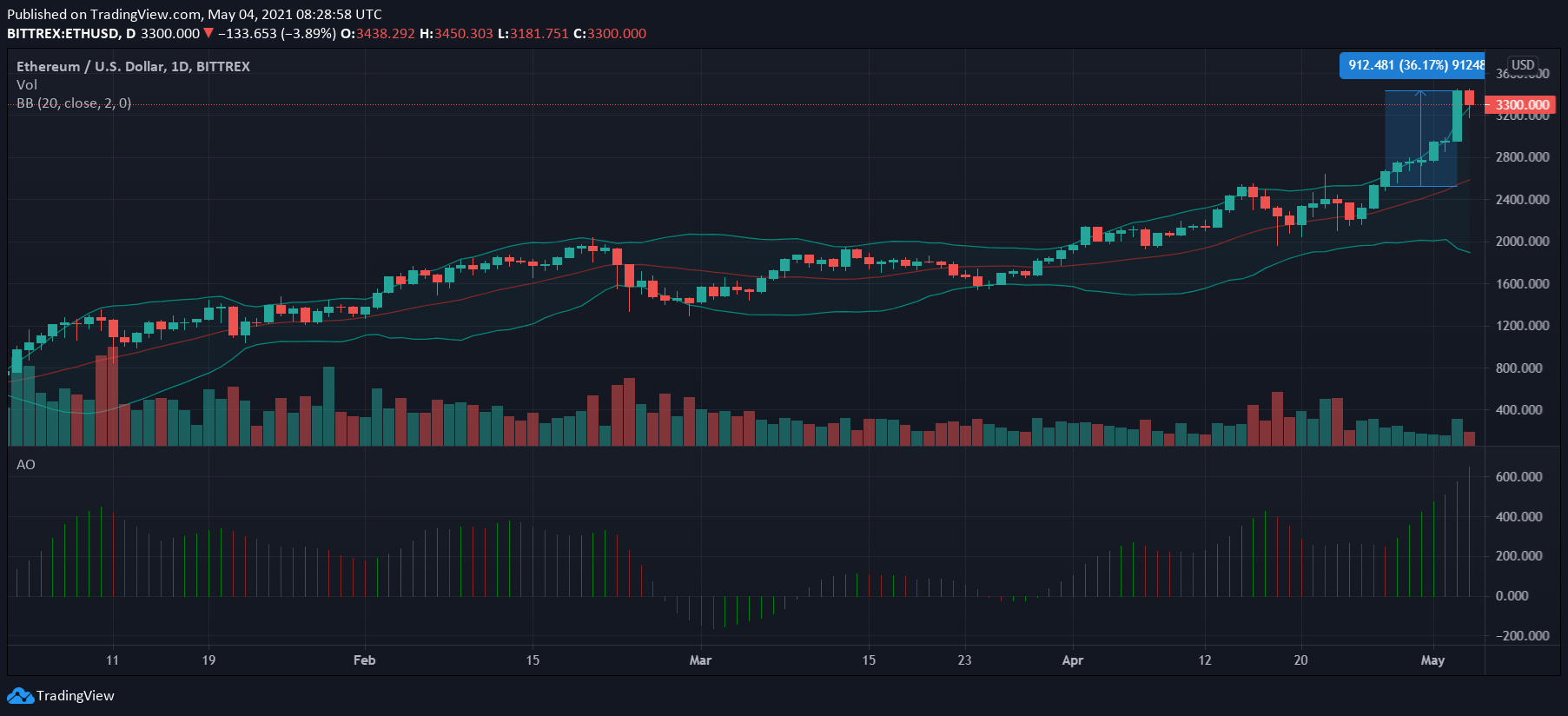
Task: Click the red down-arrow next to 3300.000
Action: (208, 34)
